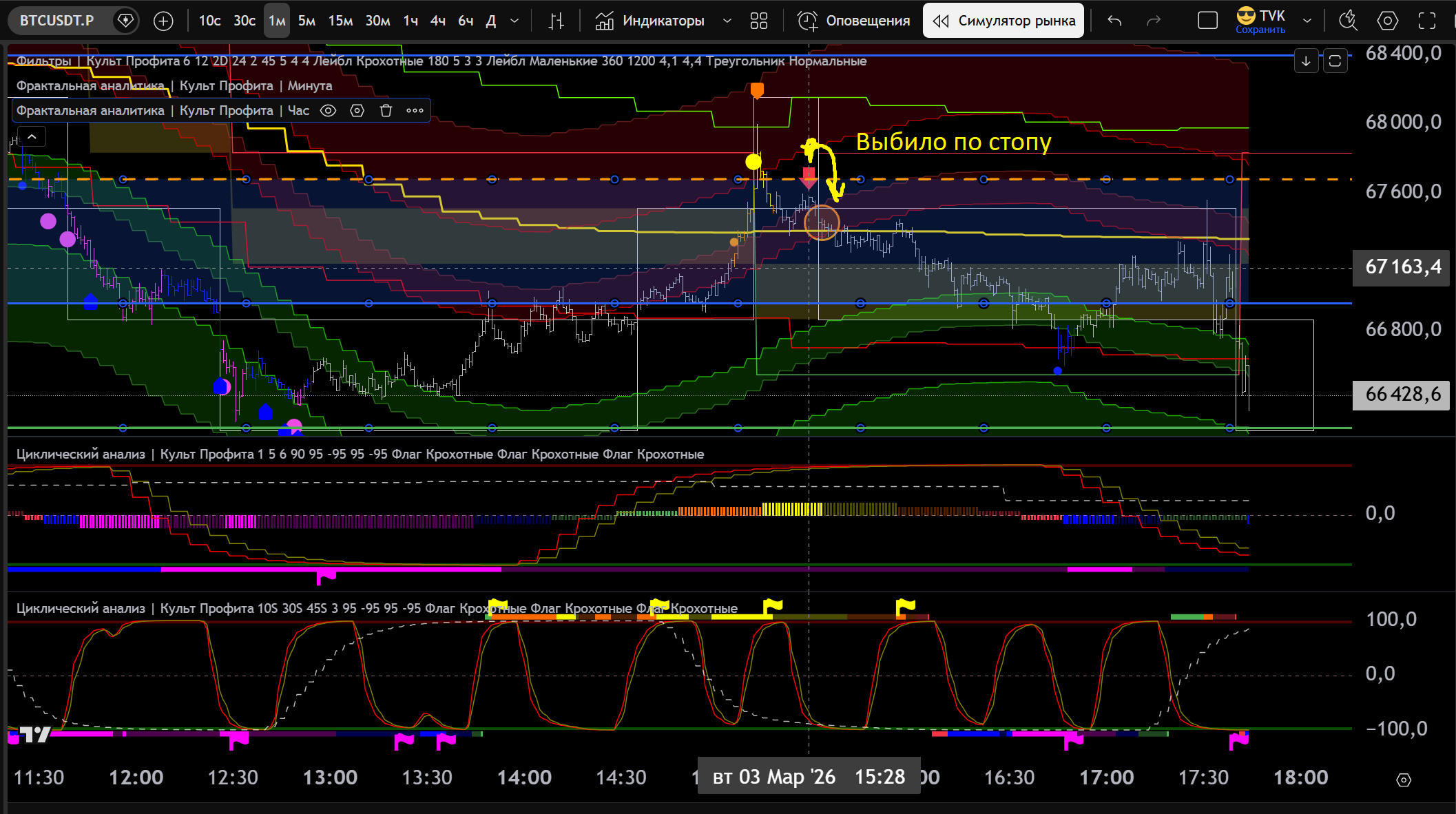Click the Оповещения alerts button

point(854,21)
